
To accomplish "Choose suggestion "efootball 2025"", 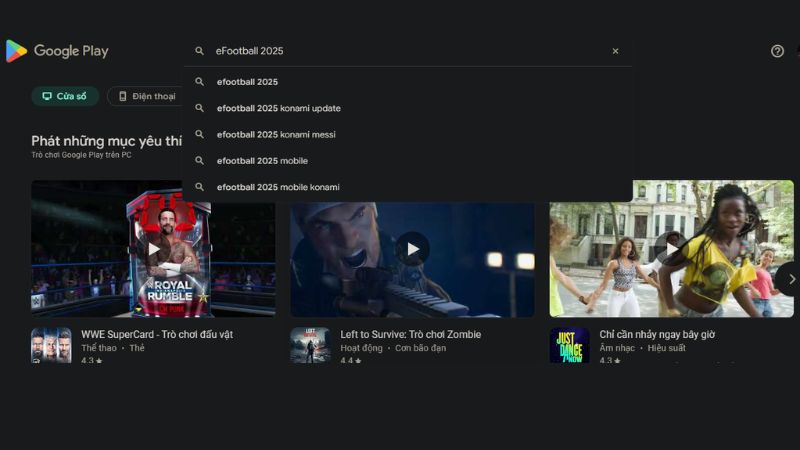I will [247, 82].
